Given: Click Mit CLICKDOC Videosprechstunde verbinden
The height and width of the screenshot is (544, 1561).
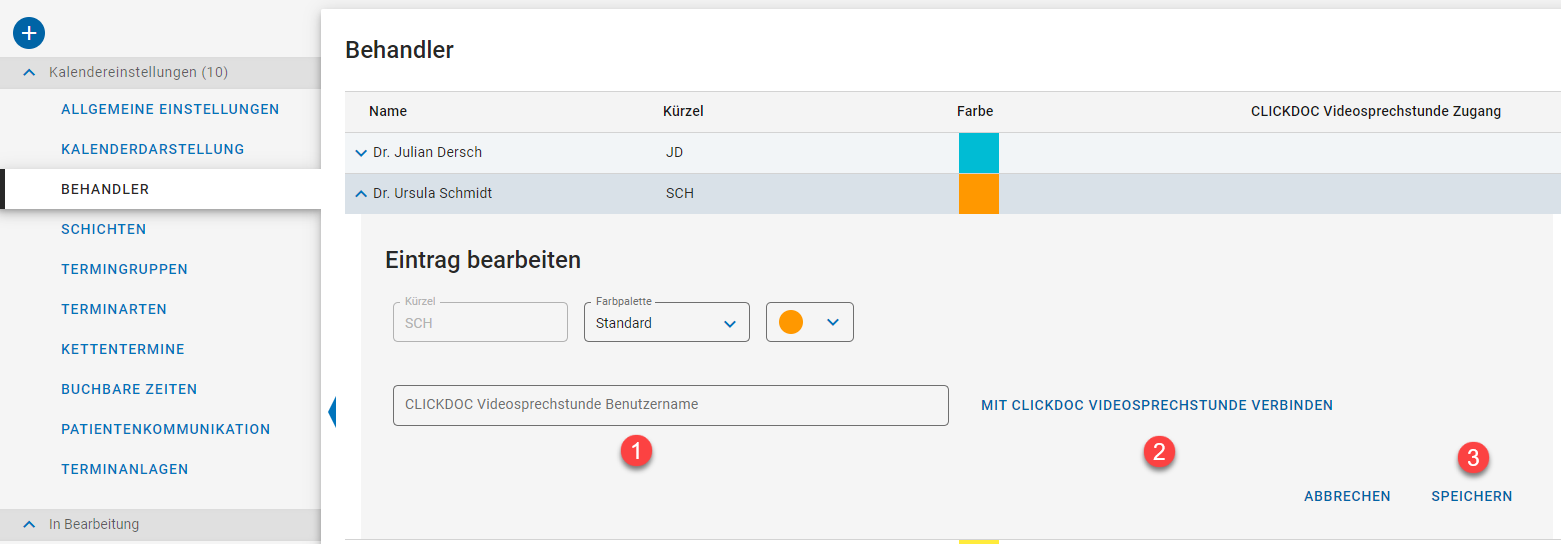Looking at the screenshot, I should click(x=1156, y=405).
